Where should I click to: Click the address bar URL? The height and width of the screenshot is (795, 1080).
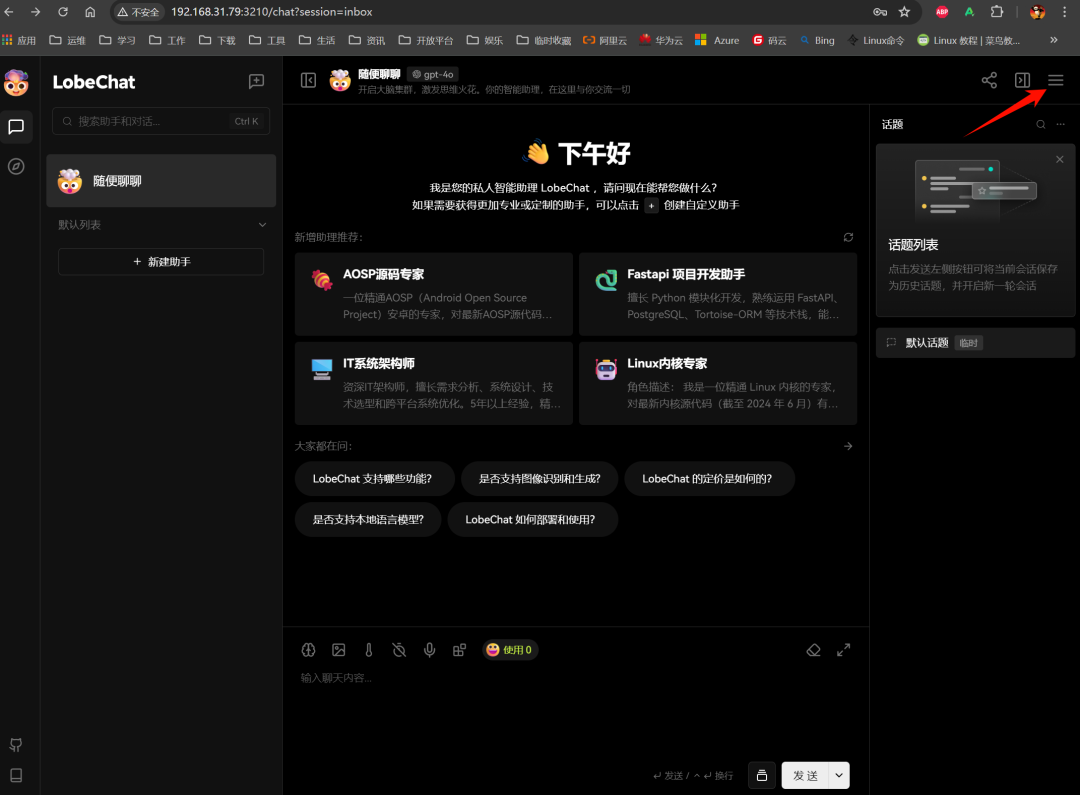(271, 12)
